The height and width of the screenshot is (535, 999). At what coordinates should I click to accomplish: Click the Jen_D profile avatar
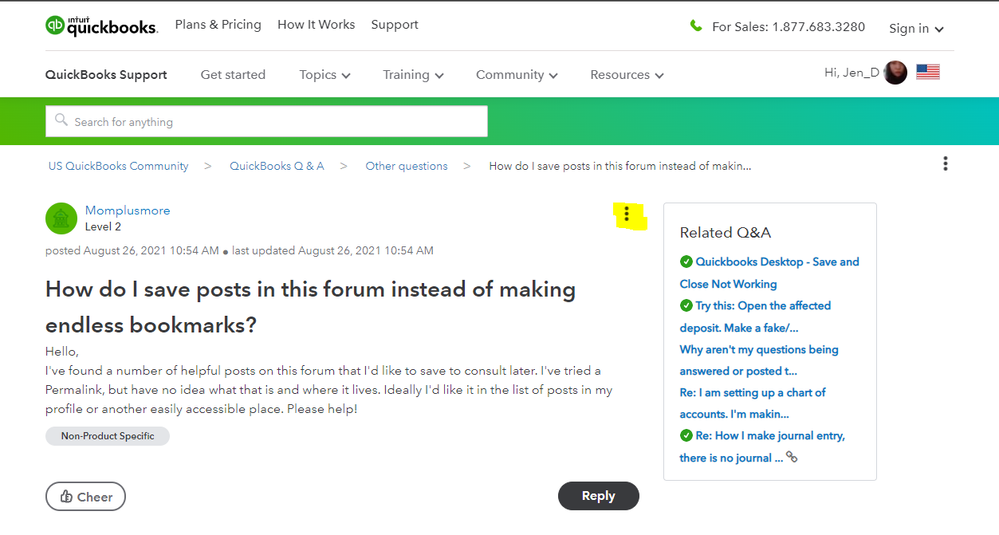tap(895, 73)
